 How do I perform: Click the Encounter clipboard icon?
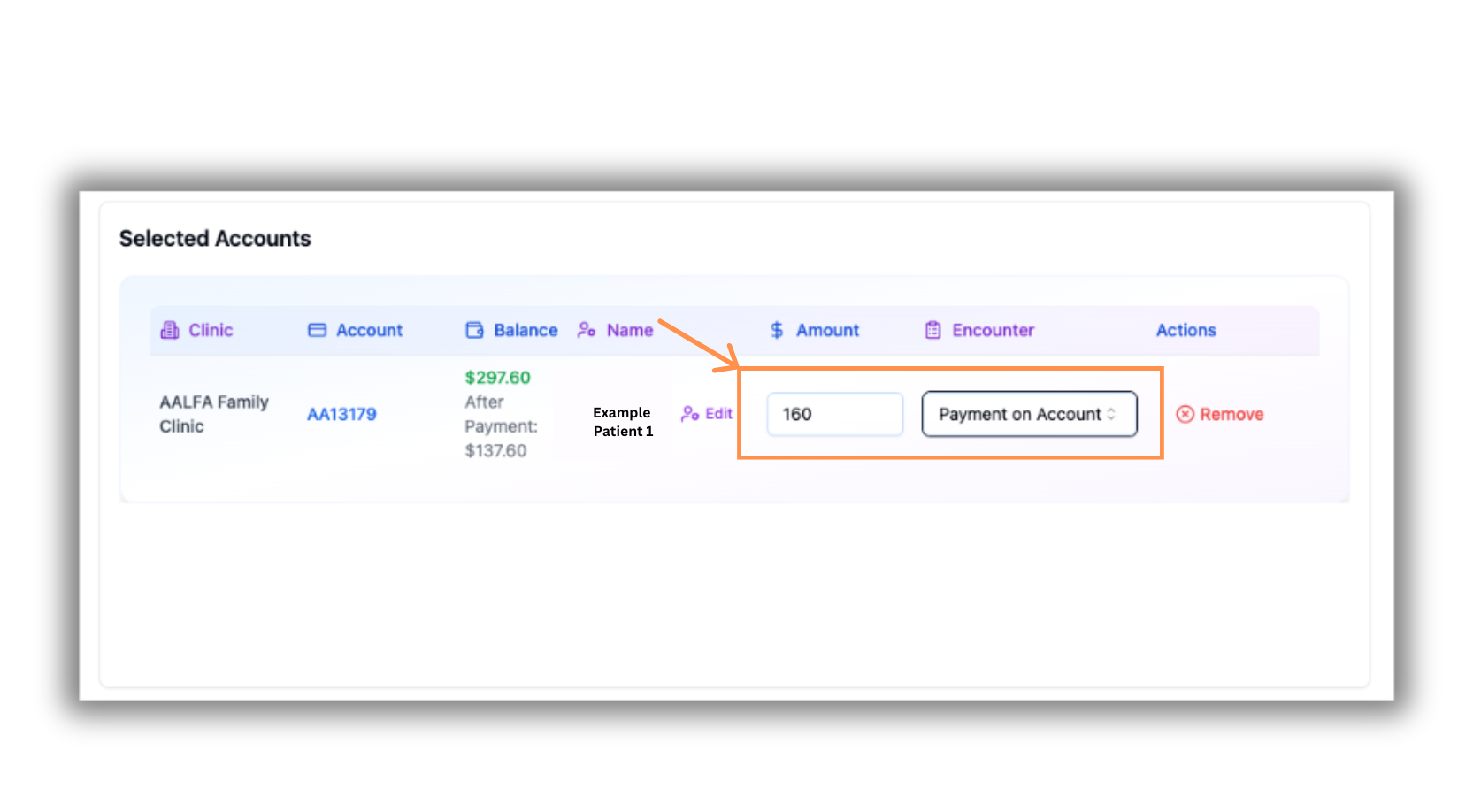tap(932, 330)
